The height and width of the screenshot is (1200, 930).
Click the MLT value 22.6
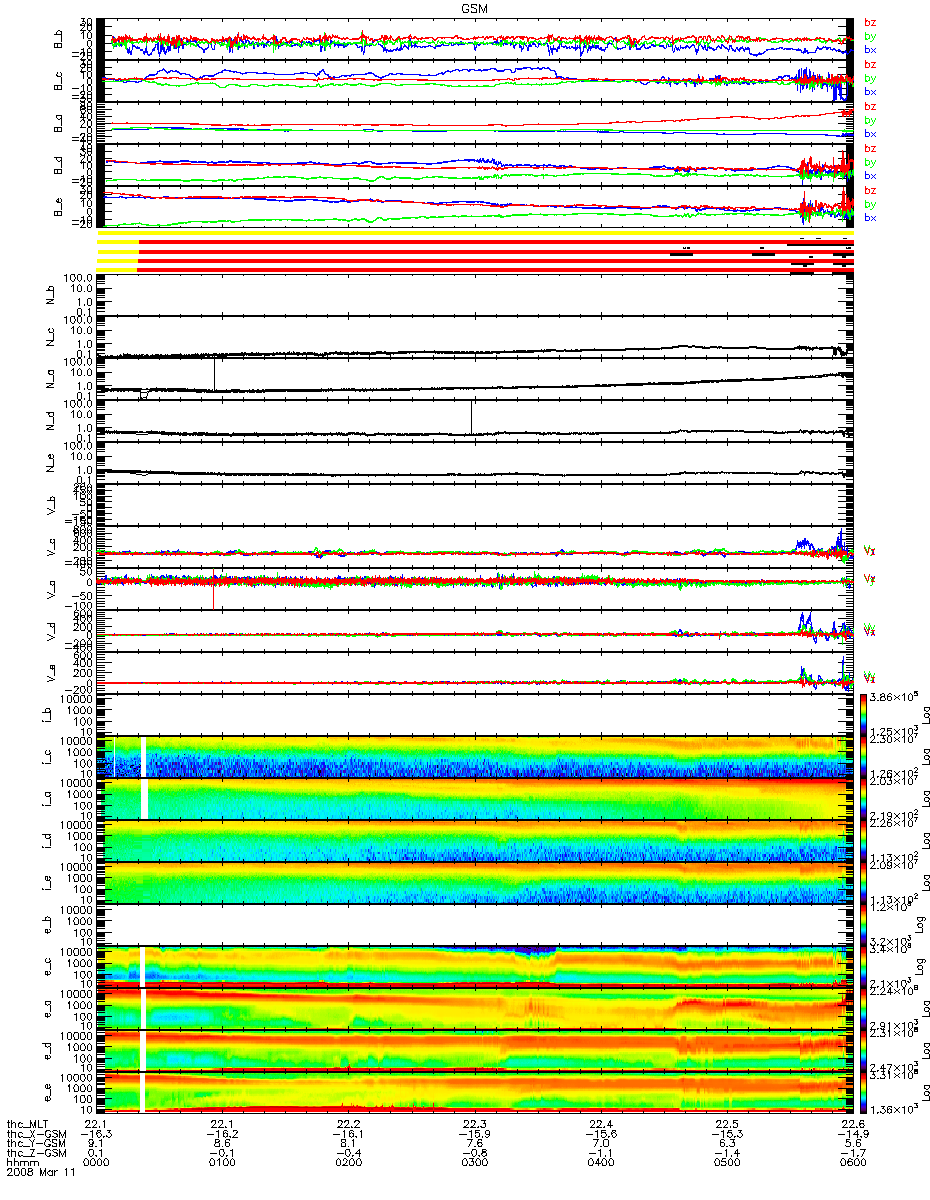852,1123
